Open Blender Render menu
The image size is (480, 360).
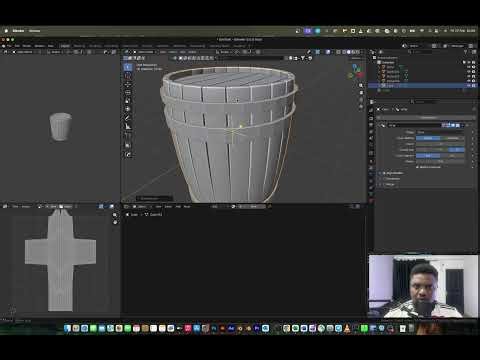point(27,46)
